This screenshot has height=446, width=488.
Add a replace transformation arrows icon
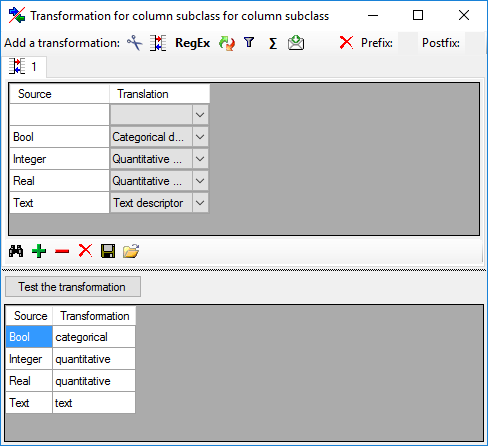click(x=227, y=43)
